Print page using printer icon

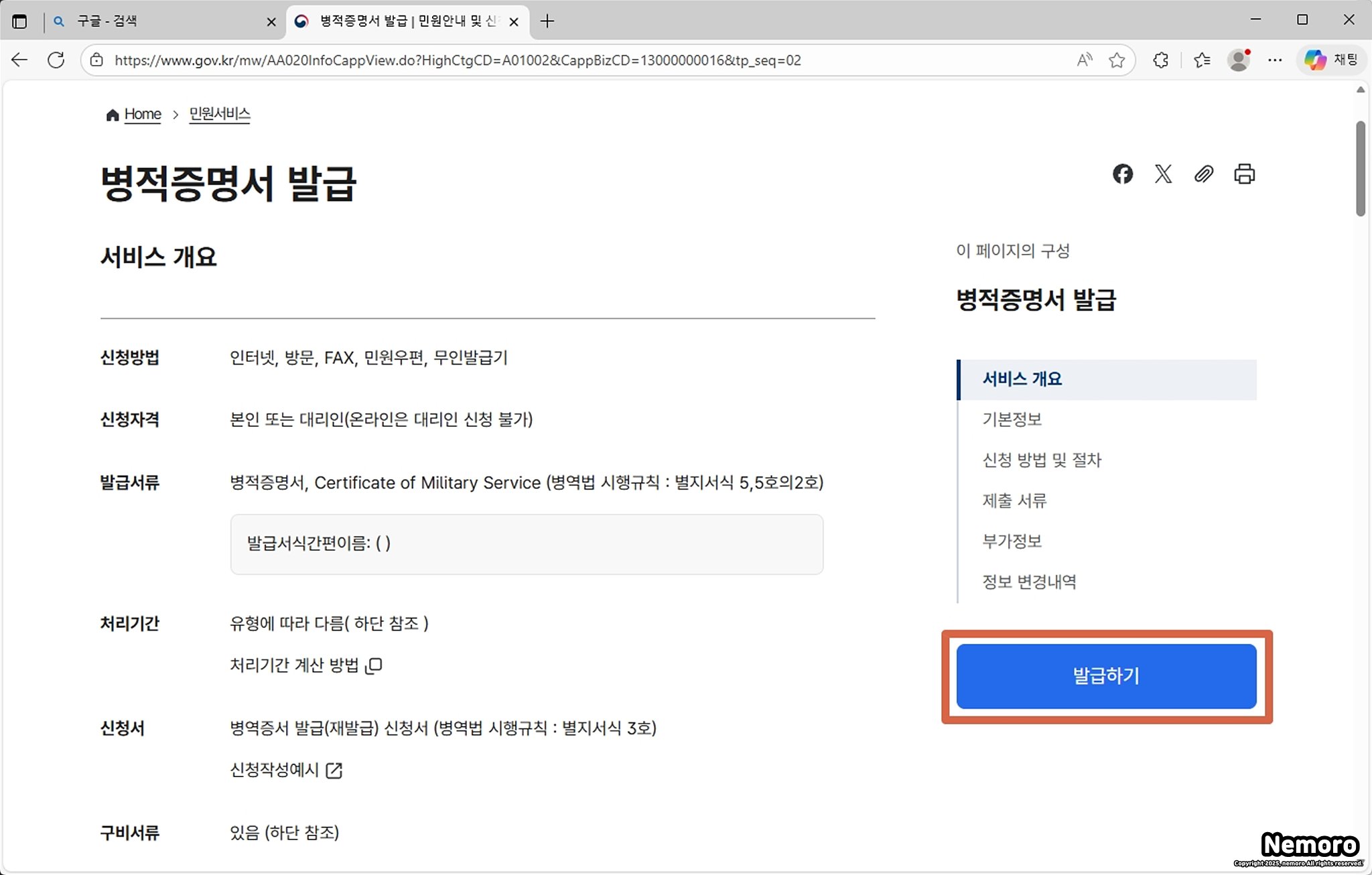pos(1244,174)
